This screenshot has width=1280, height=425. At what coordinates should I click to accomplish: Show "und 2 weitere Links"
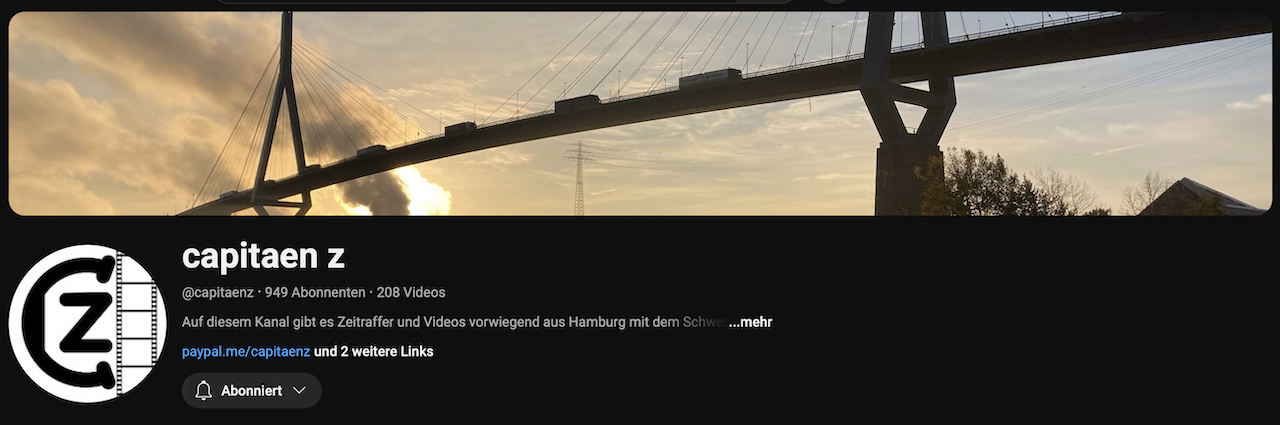click(x=374, y=352)
